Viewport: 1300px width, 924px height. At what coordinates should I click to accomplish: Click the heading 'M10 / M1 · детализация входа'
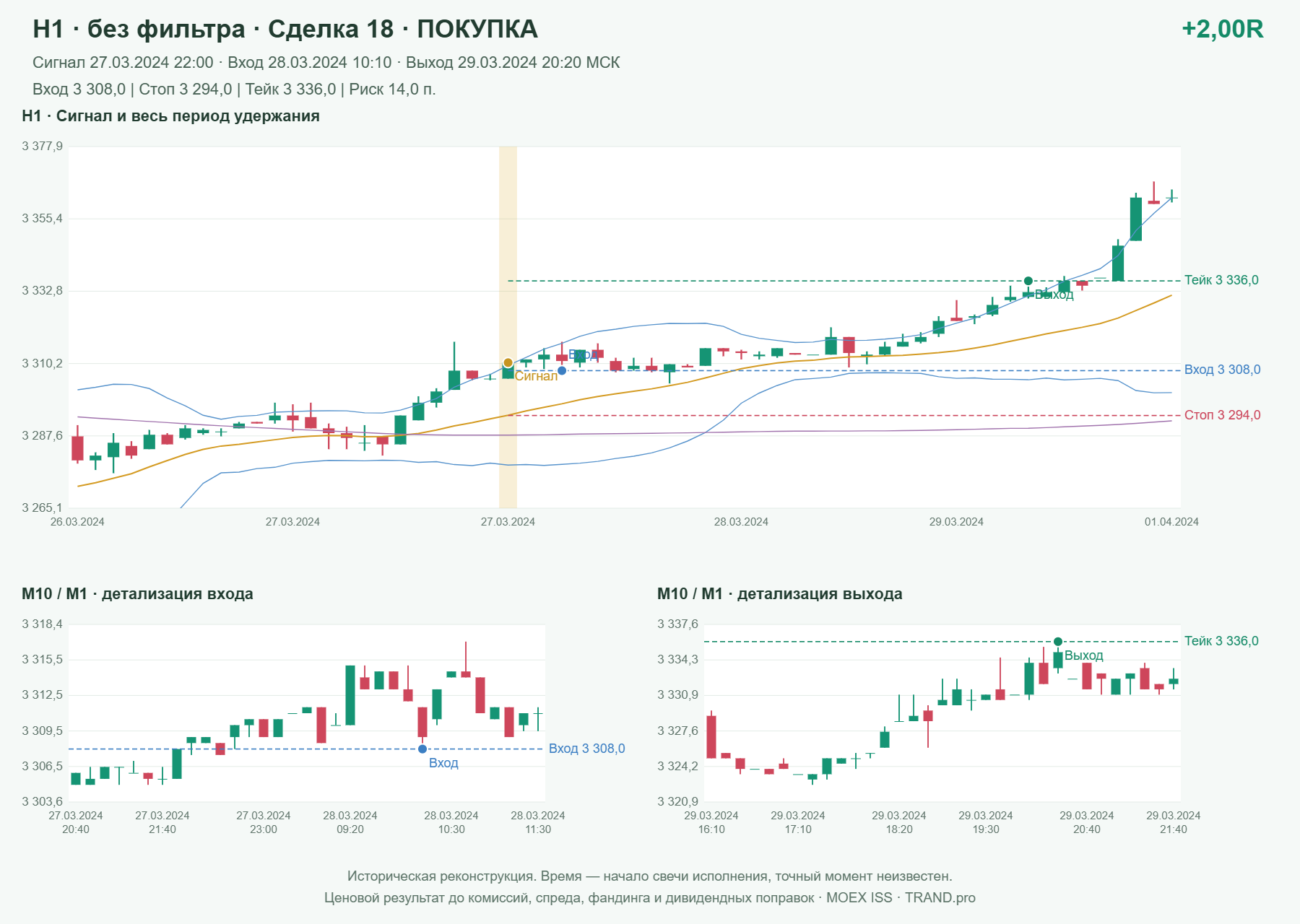137,594
